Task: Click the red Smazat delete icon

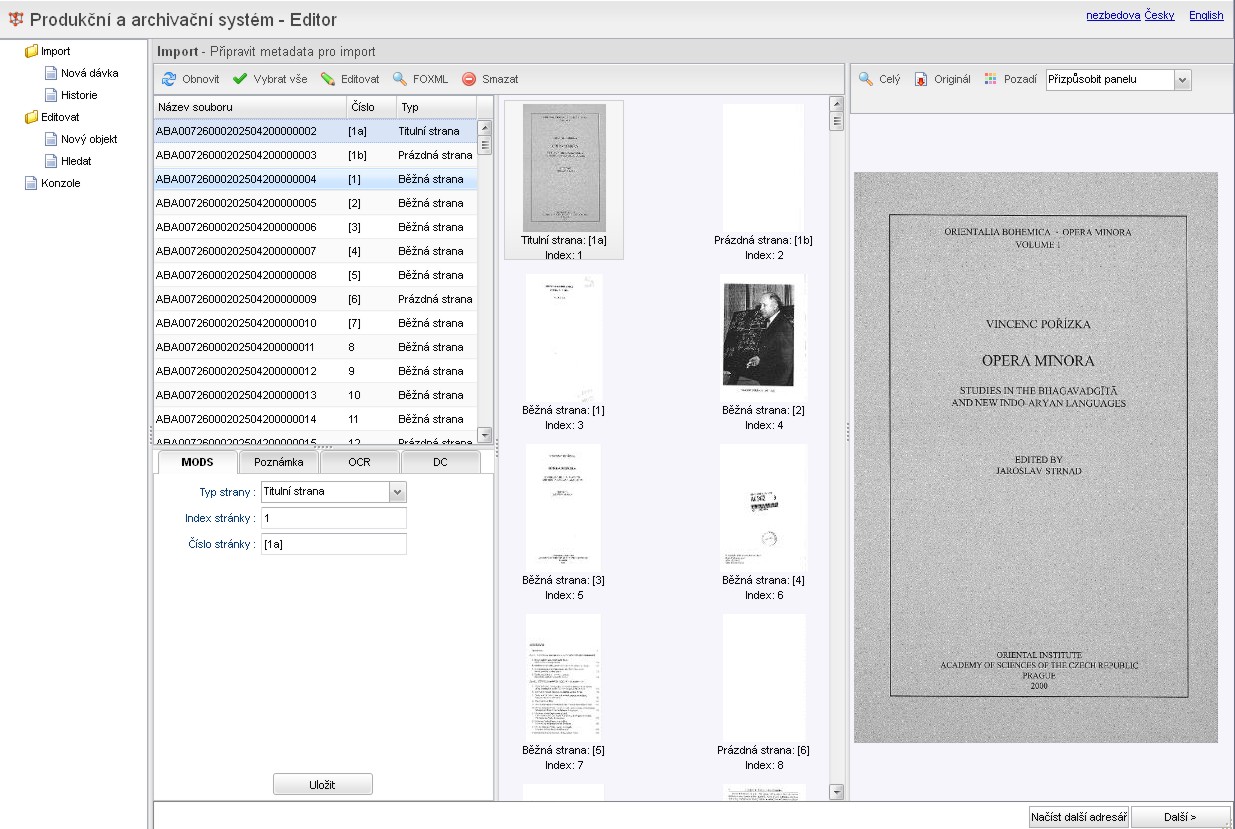Action: pos(469,79)
